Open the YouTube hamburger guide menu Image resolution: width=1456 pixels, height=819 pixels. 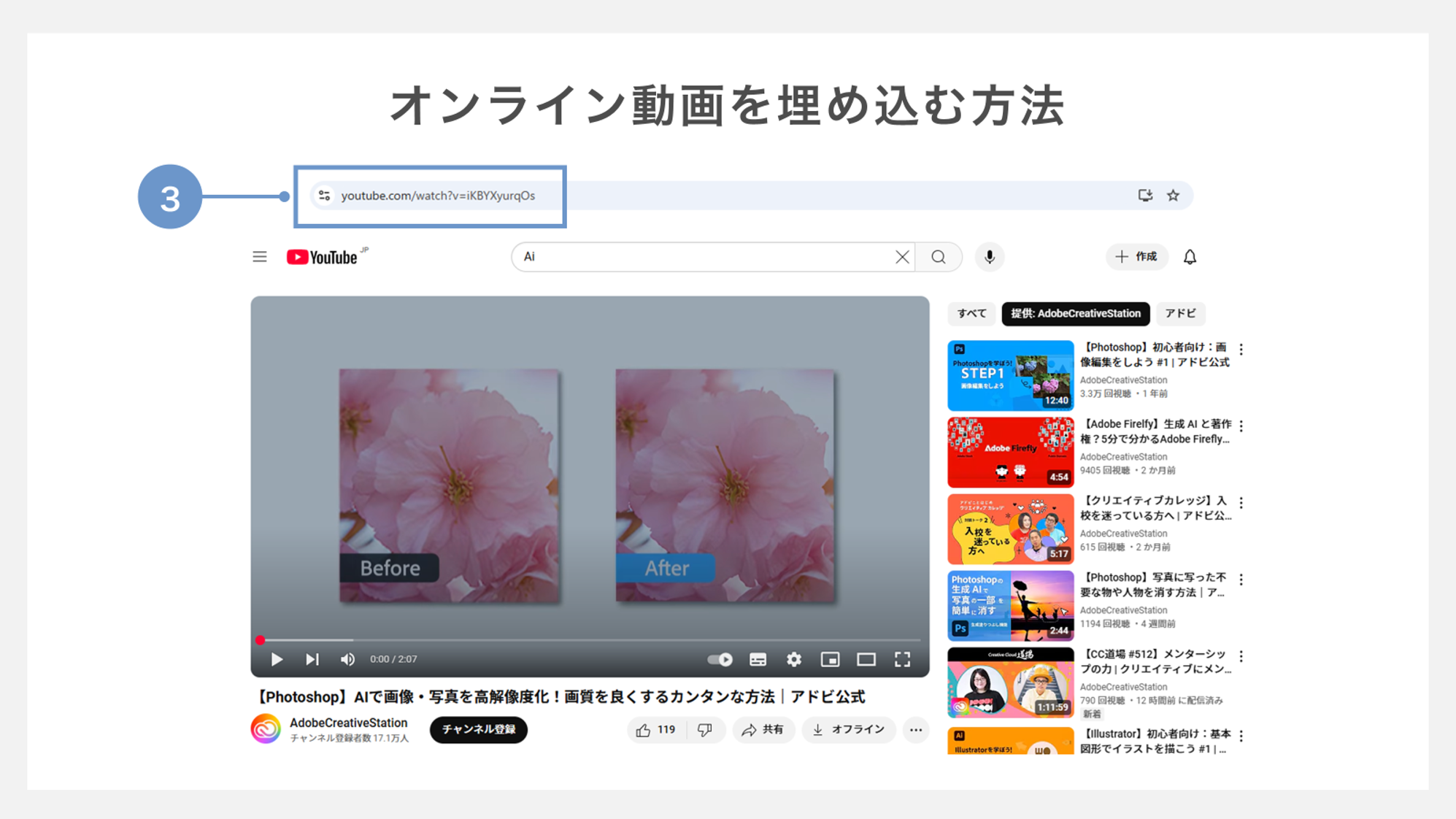(x=259, y=257)
